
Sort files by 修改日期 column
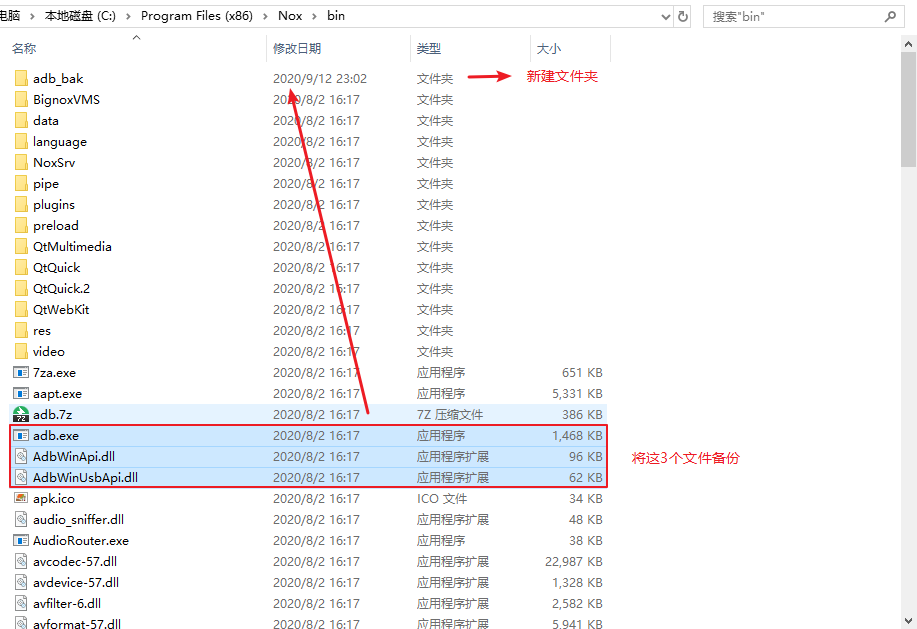point(300,47)
